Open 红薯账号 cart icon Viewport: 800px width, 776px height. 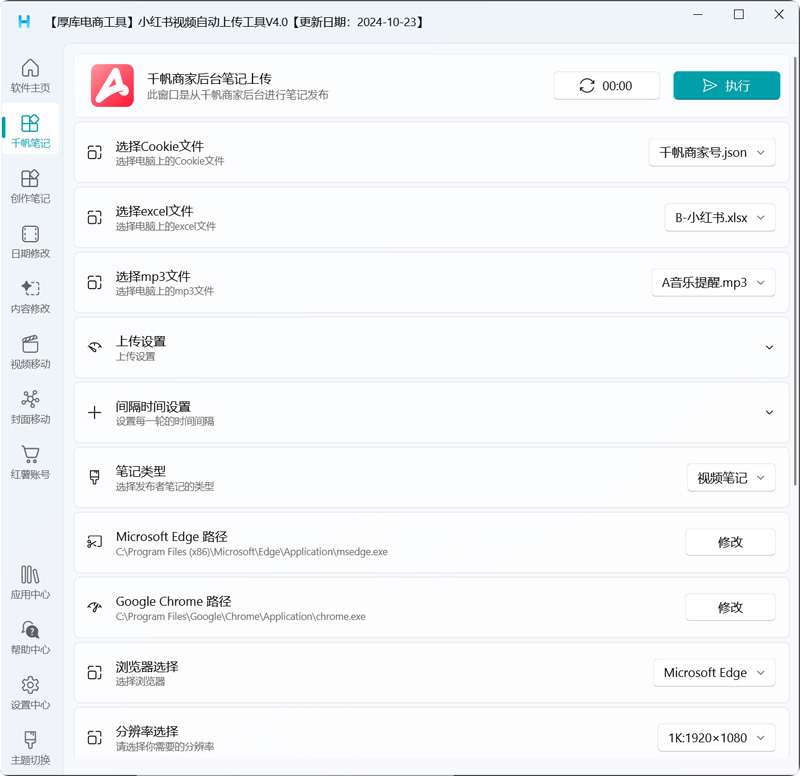point(30,455)
